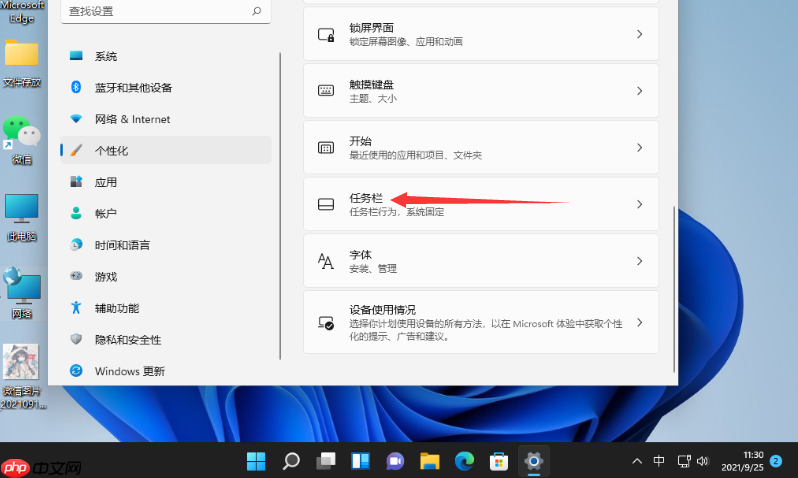Expand the 设备使用情况 row chevron
Viewport: 798px width, 478px height.
tap(640, 323)
